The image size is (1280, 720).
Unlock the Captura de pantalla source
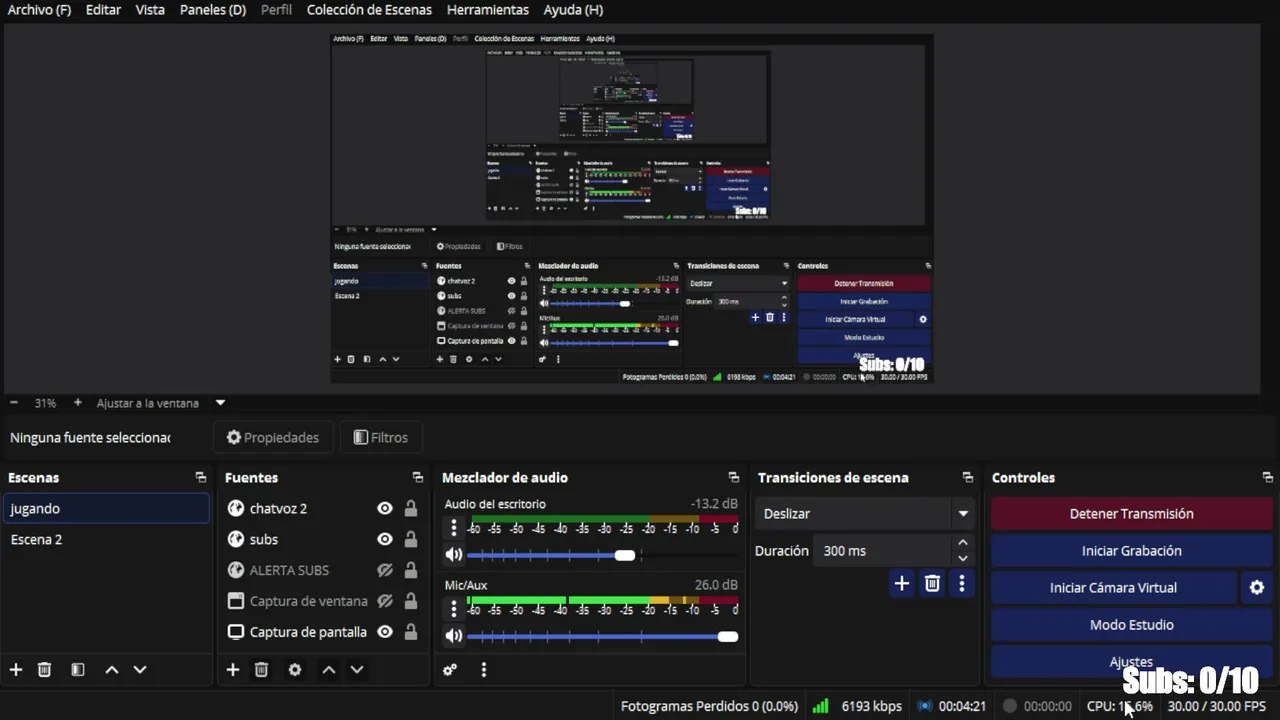click(411, 633)
